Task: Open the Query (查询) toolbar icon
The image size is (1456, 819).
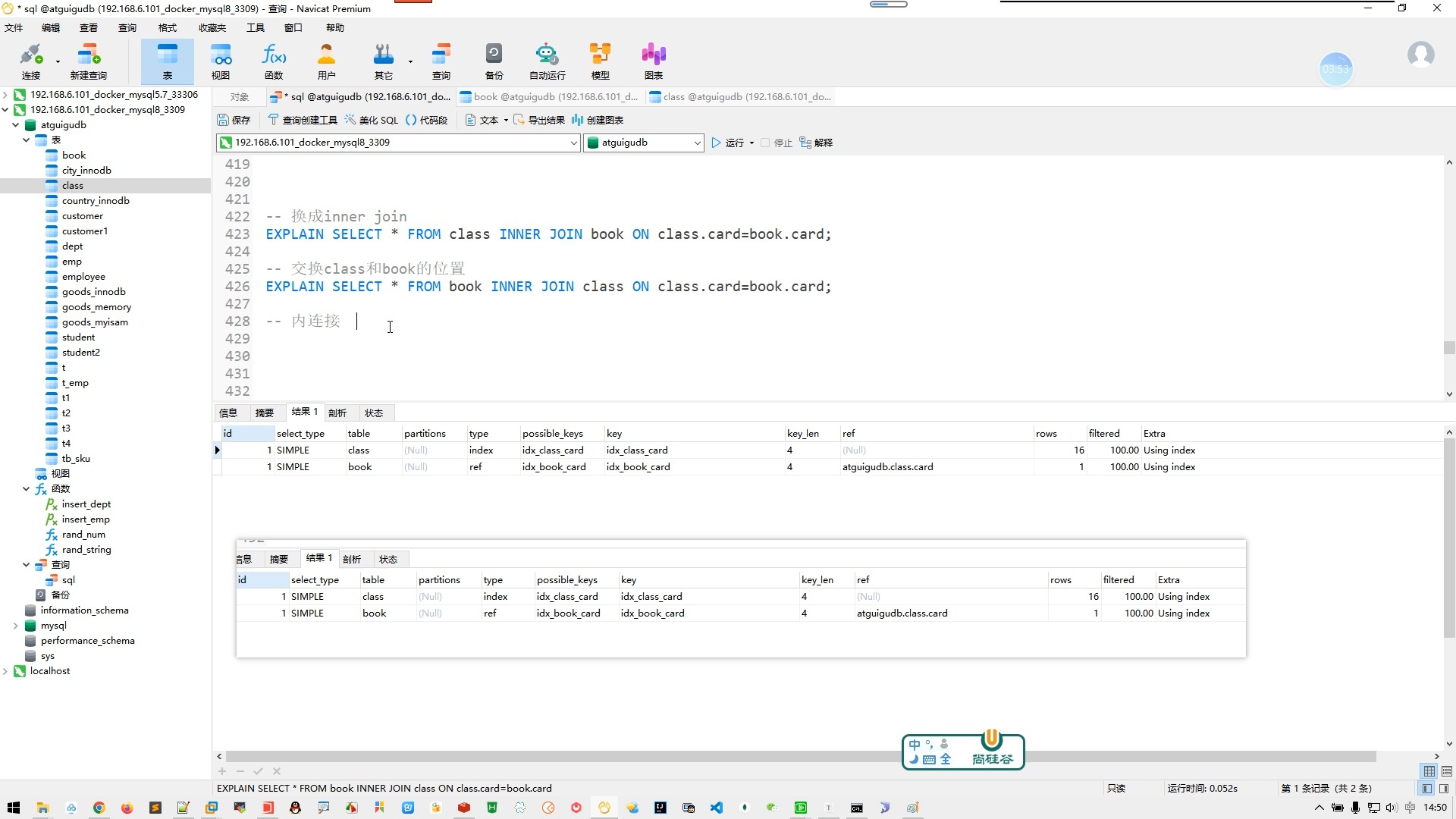Action: (x=441, y=61)
